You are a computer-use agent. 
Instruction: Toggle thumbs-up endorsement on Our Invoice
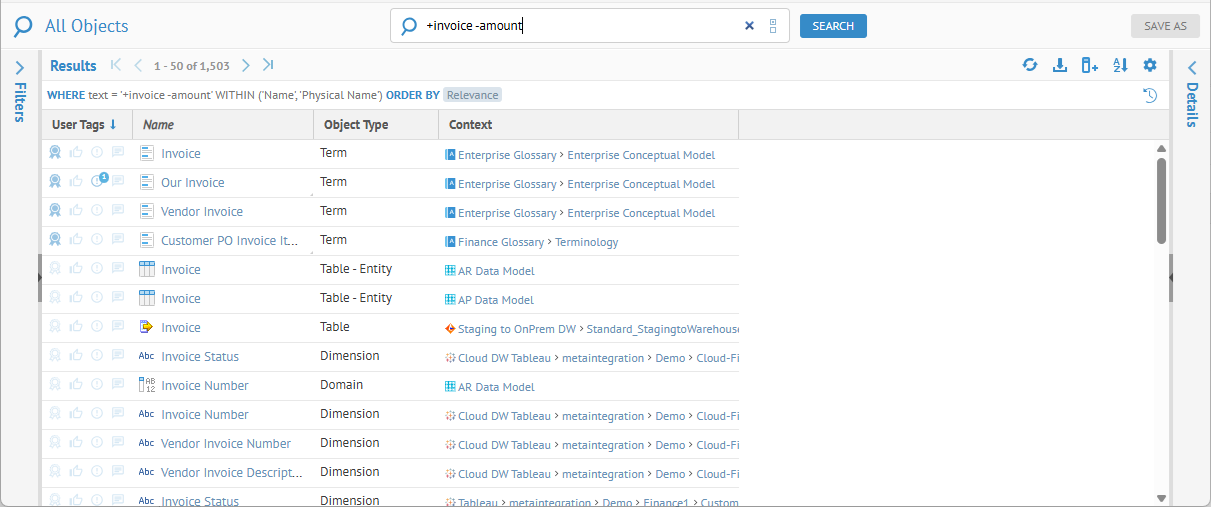coord(76,182)
